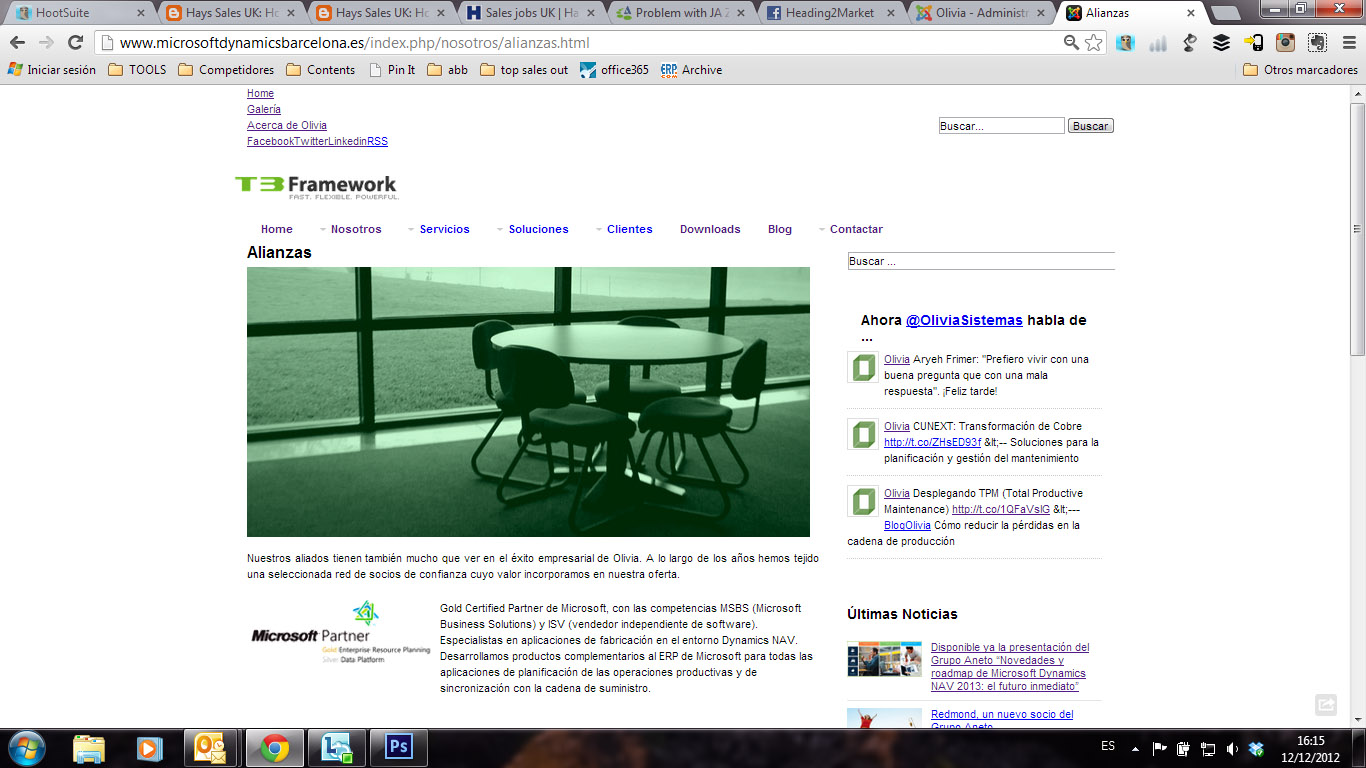Click the desk lamp extension icon
The height and width of the screenshot is (768, 1366).
point(1190,43)
